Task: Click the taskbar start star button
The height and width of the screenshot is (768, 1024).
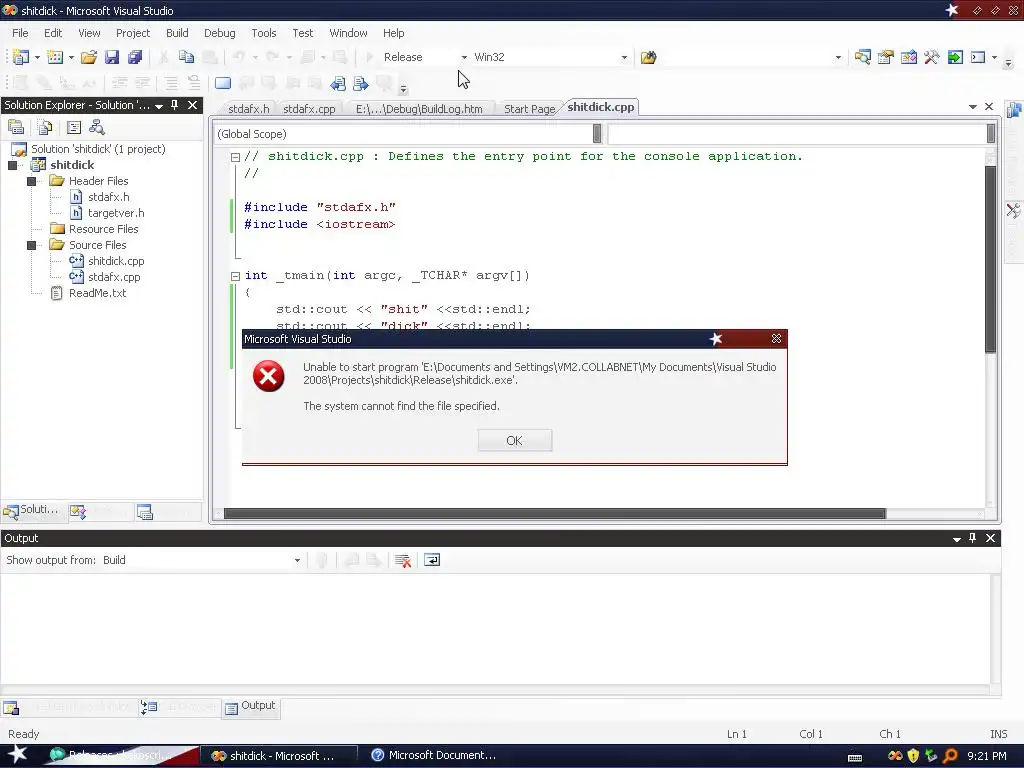Action: coord(17,755)
